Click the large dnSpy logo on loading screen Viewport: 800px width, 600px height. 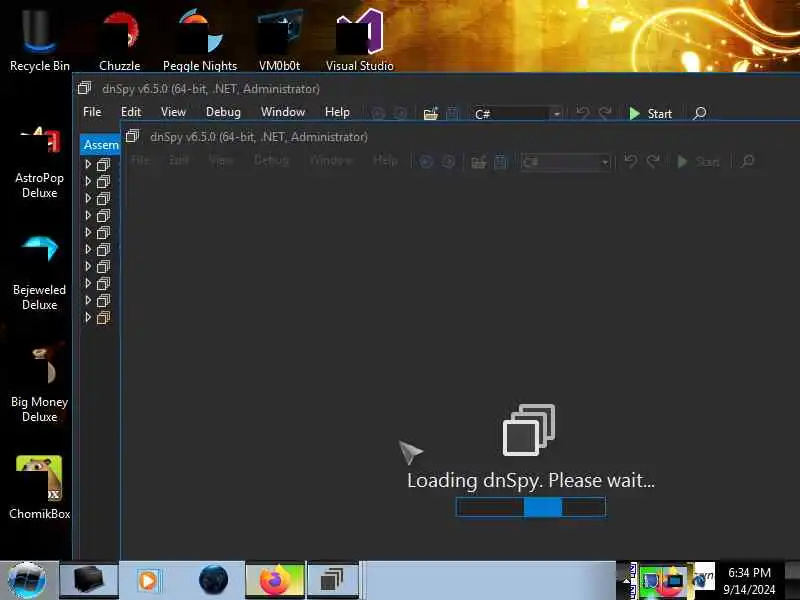pyautogui.click(x=529, y=430)
